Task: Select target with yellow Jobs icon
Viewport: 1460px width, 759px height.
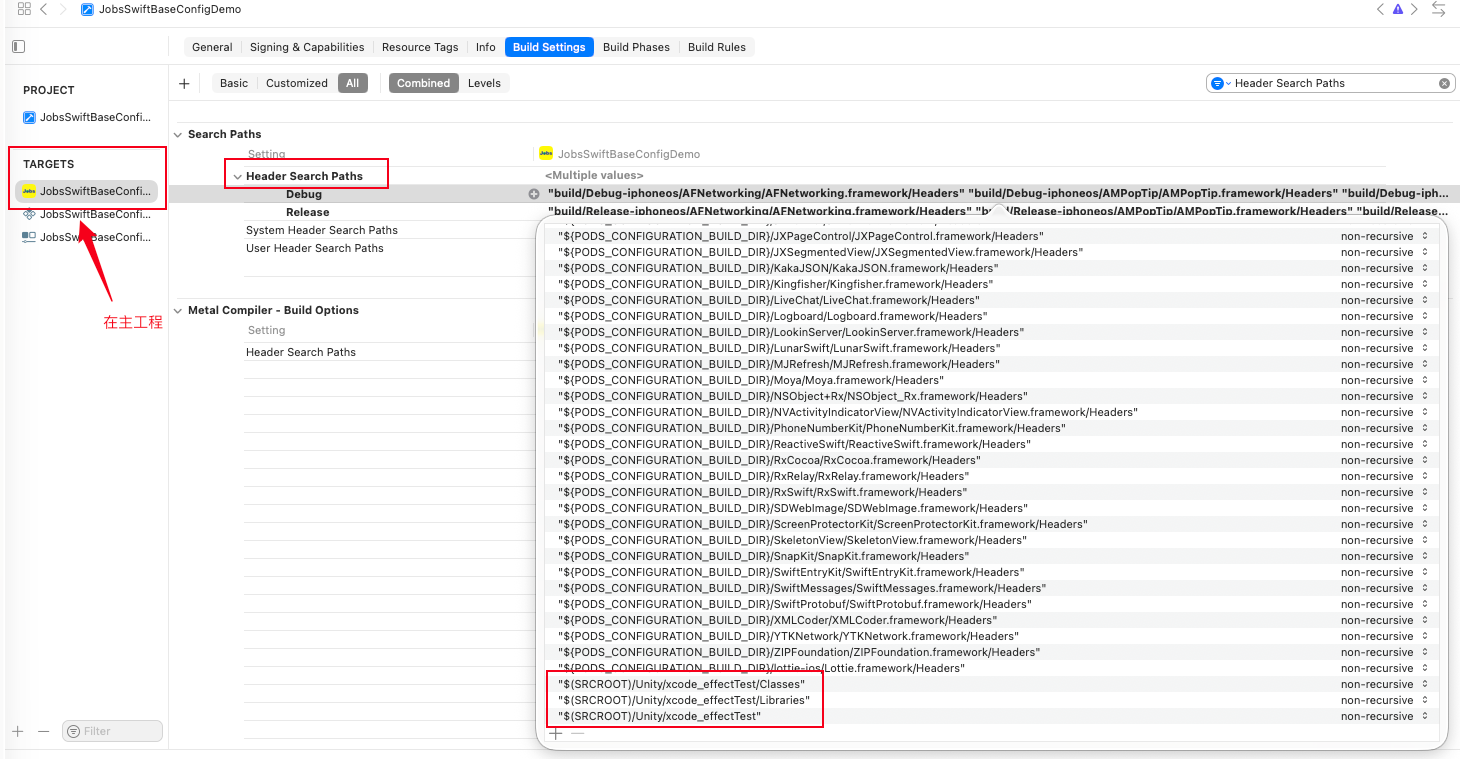Action: [86, 191]
